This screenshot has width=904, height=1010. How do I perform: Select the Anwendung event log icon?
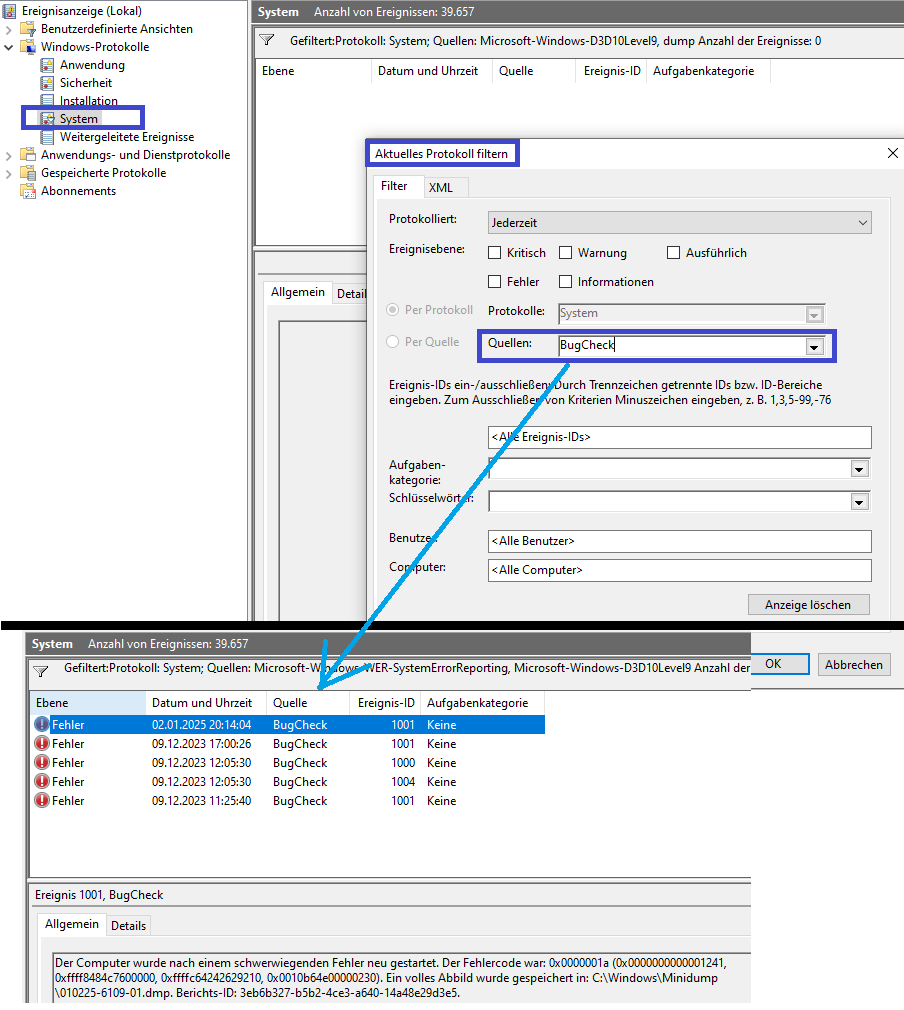click(47, 64)
